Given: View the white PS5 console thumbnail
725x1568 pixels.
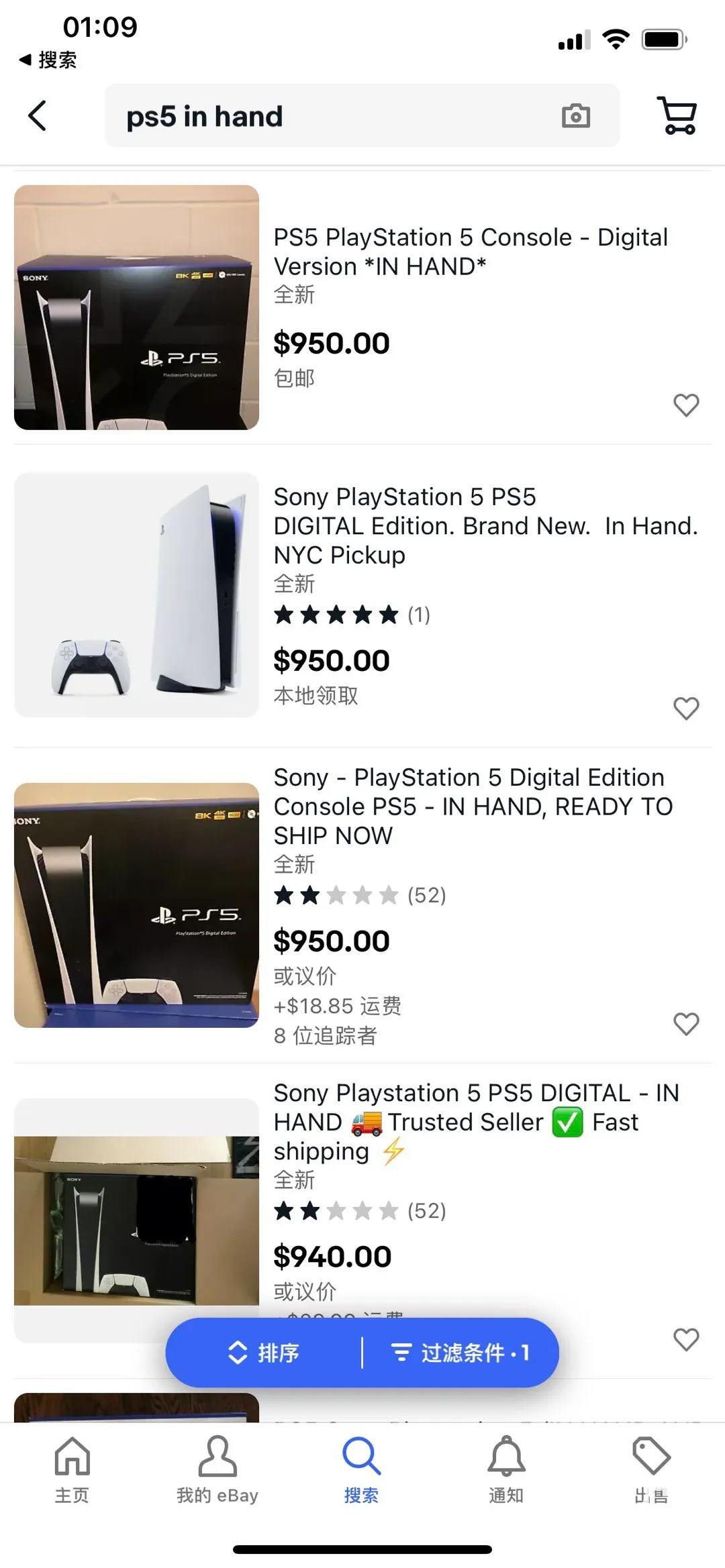Looking at the screenshot, I should 136,594.
